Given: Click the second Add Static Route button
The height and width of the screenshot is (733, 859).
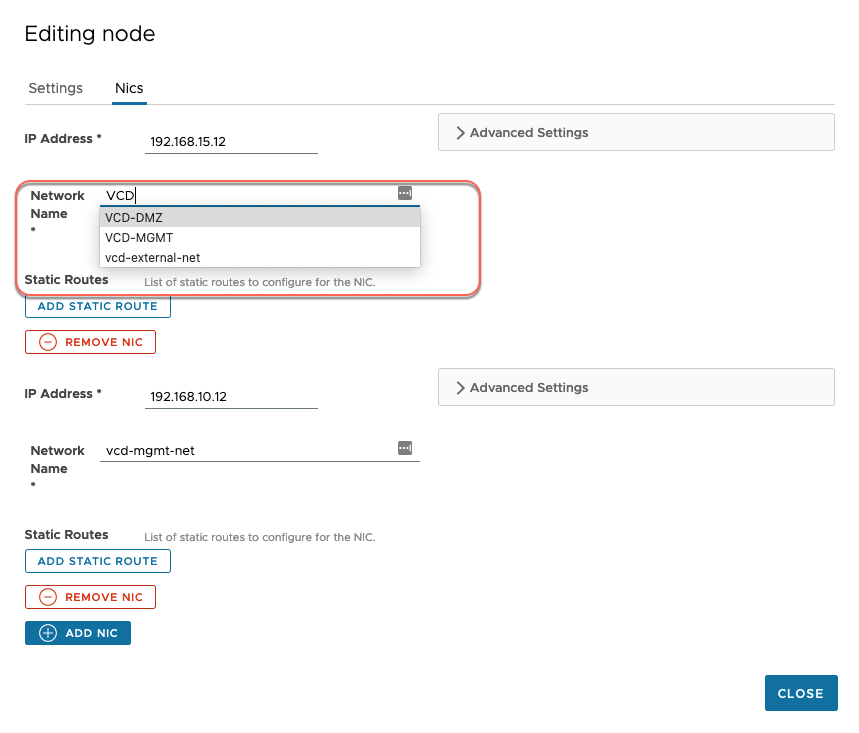Looking at the screenshot, I should click(98, 561).
